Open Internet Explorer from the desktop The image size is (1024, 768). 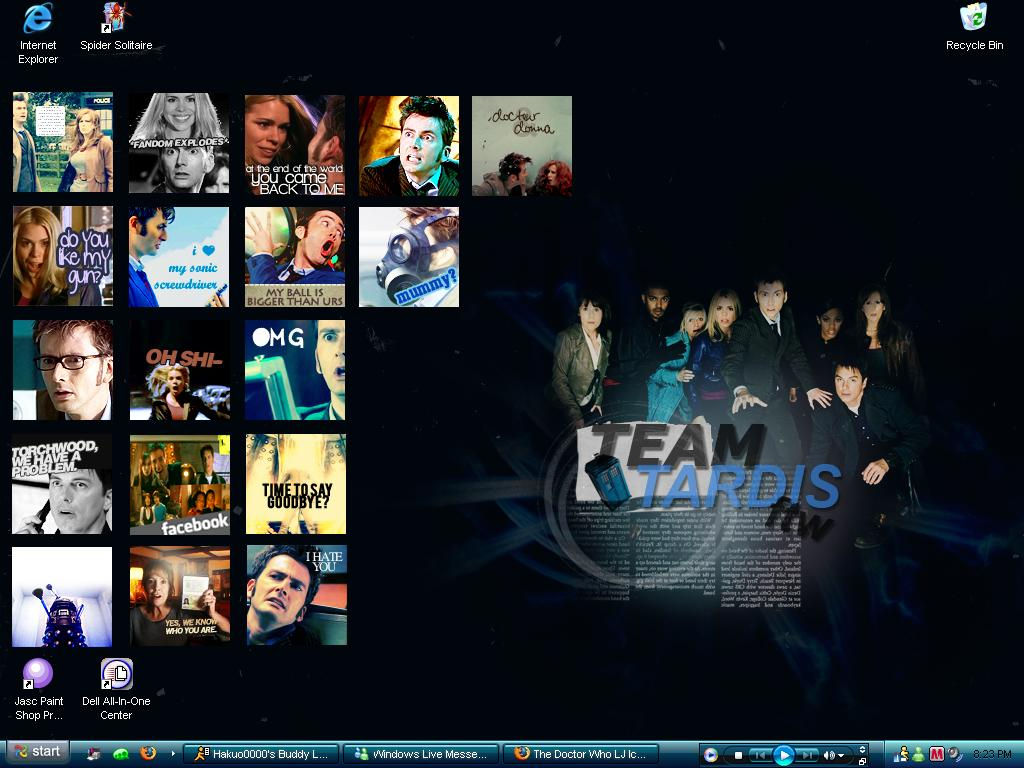click(37, 22)
